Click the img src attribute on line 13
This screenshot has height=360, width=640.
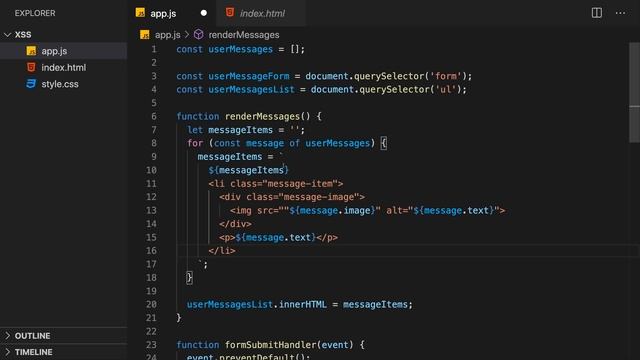318,211
